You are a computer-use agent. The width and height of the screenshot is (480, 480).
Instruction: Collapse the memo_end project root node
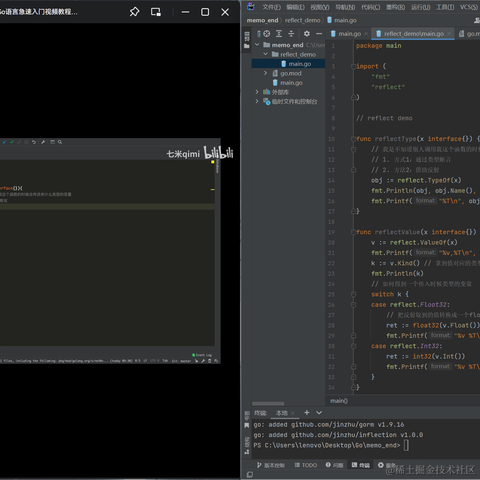[257, 45]
